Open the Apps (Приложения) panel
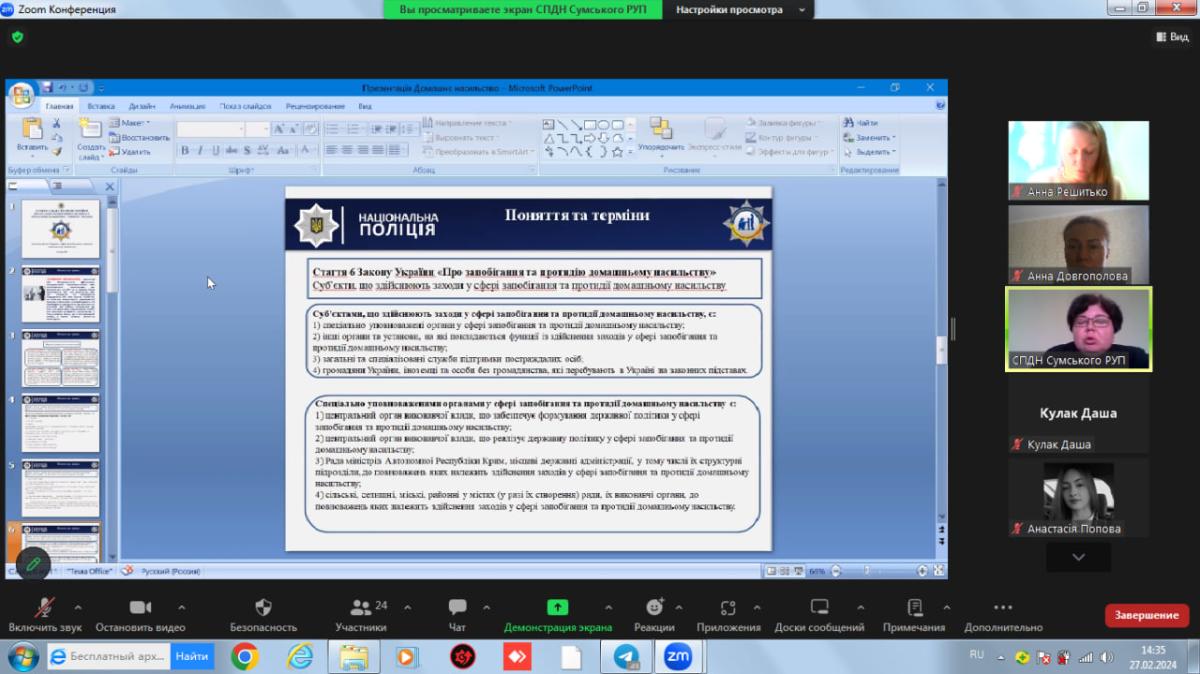1200x674 pixels. pos(728,608)
